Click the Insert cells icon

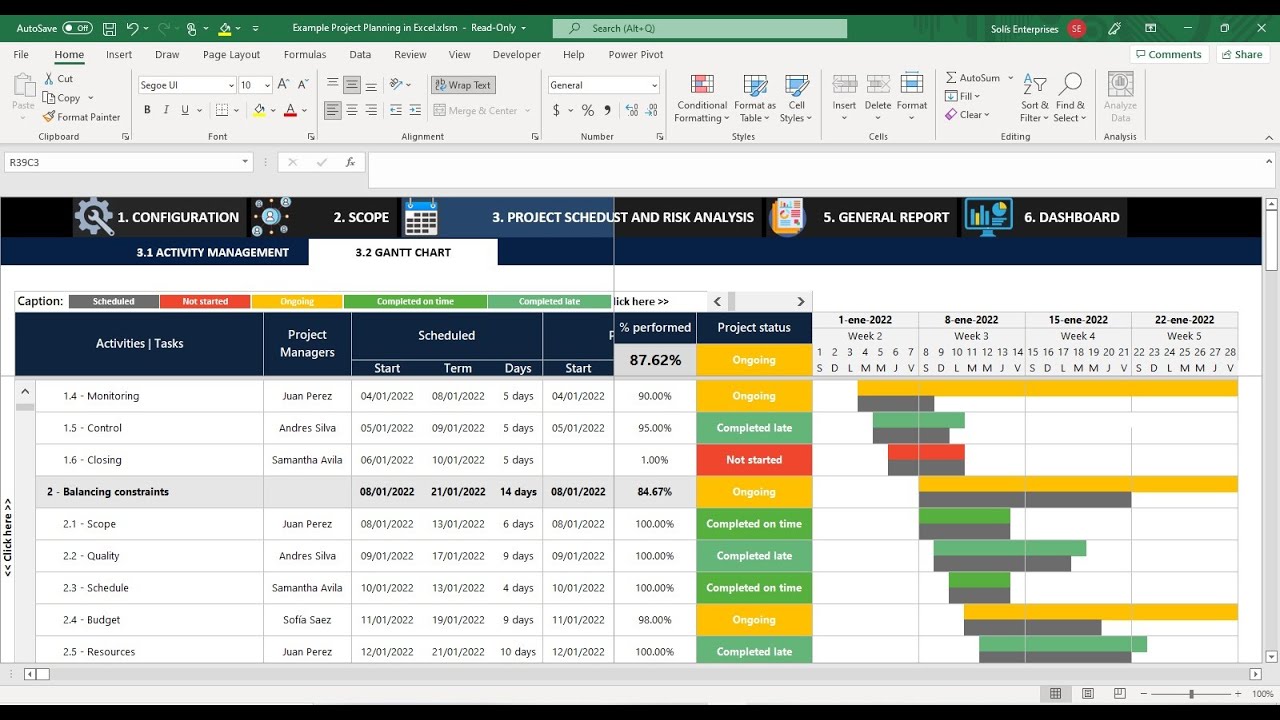844,85
